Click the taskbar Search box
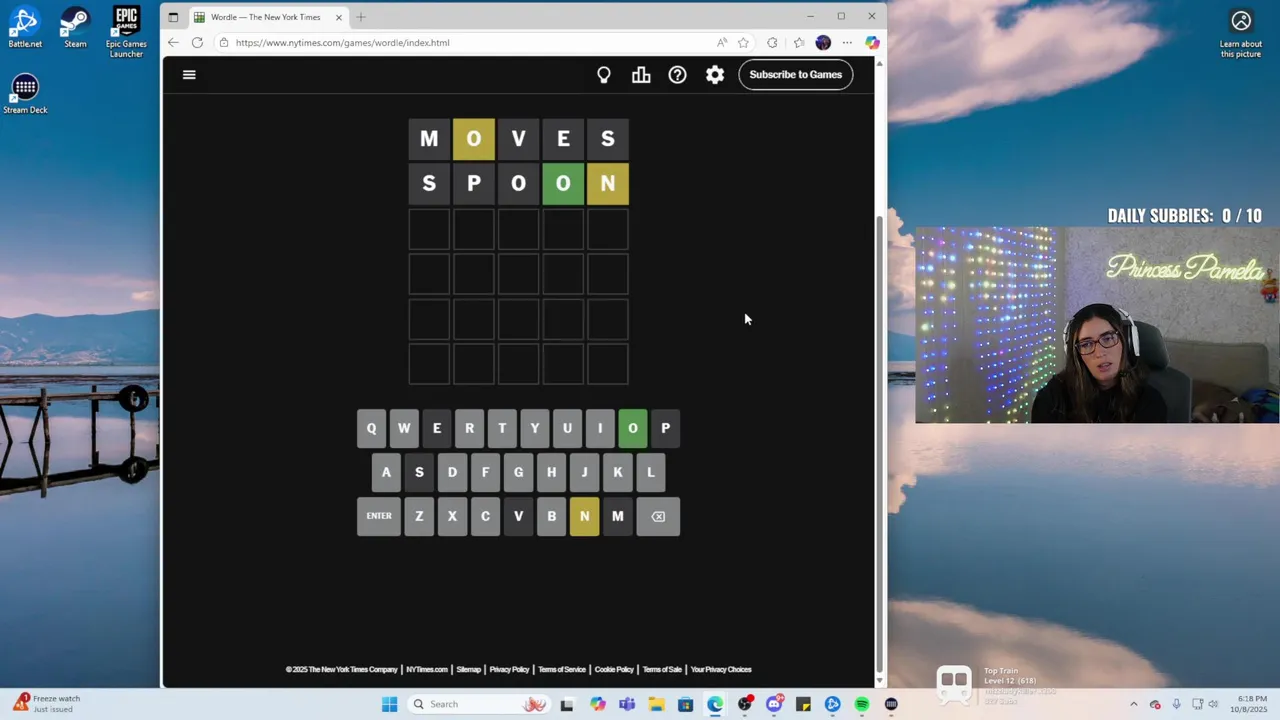 pyautogui.click(x=479, y=704)
